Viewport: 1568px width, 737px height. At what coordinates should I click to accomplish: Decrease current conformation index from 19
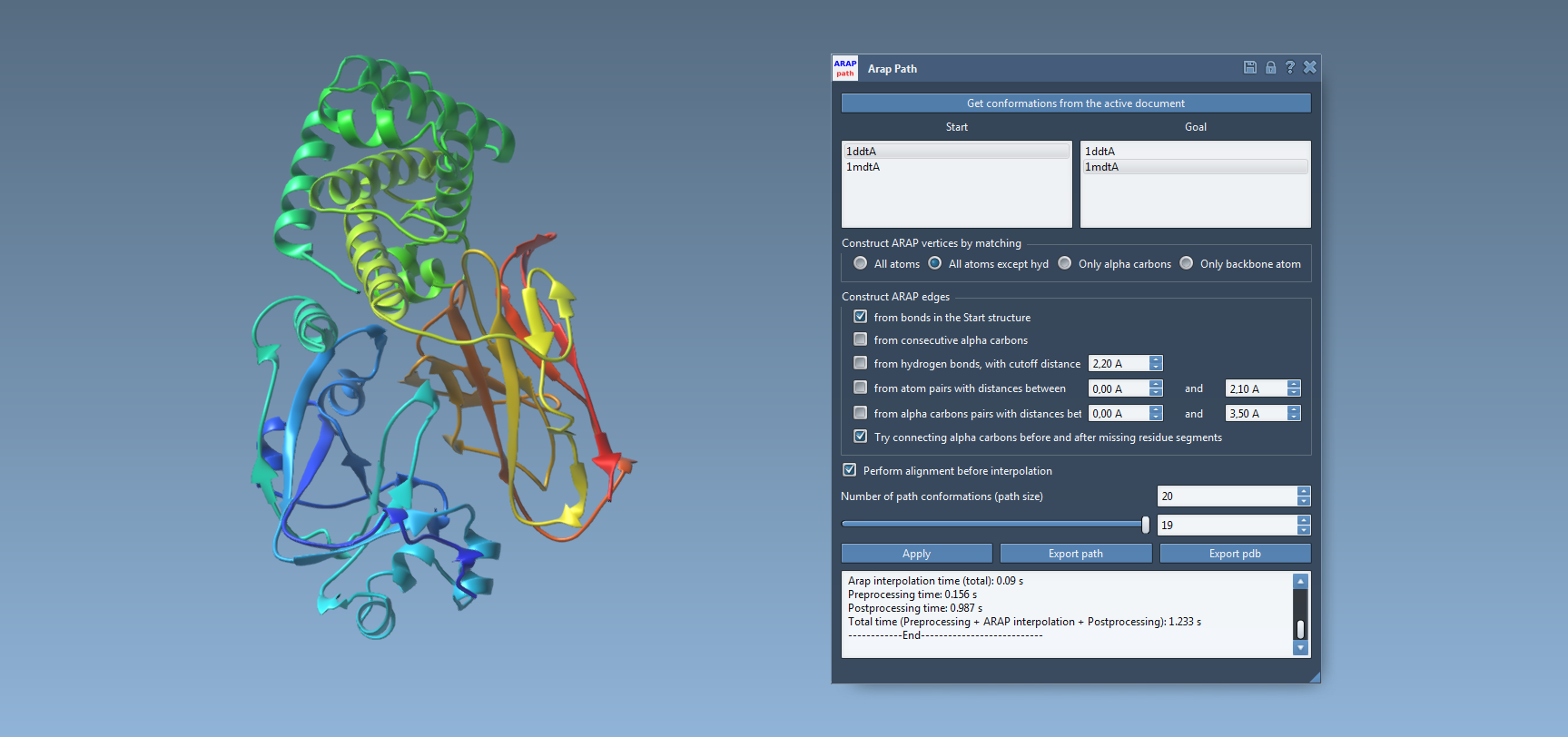point(1304,529)
